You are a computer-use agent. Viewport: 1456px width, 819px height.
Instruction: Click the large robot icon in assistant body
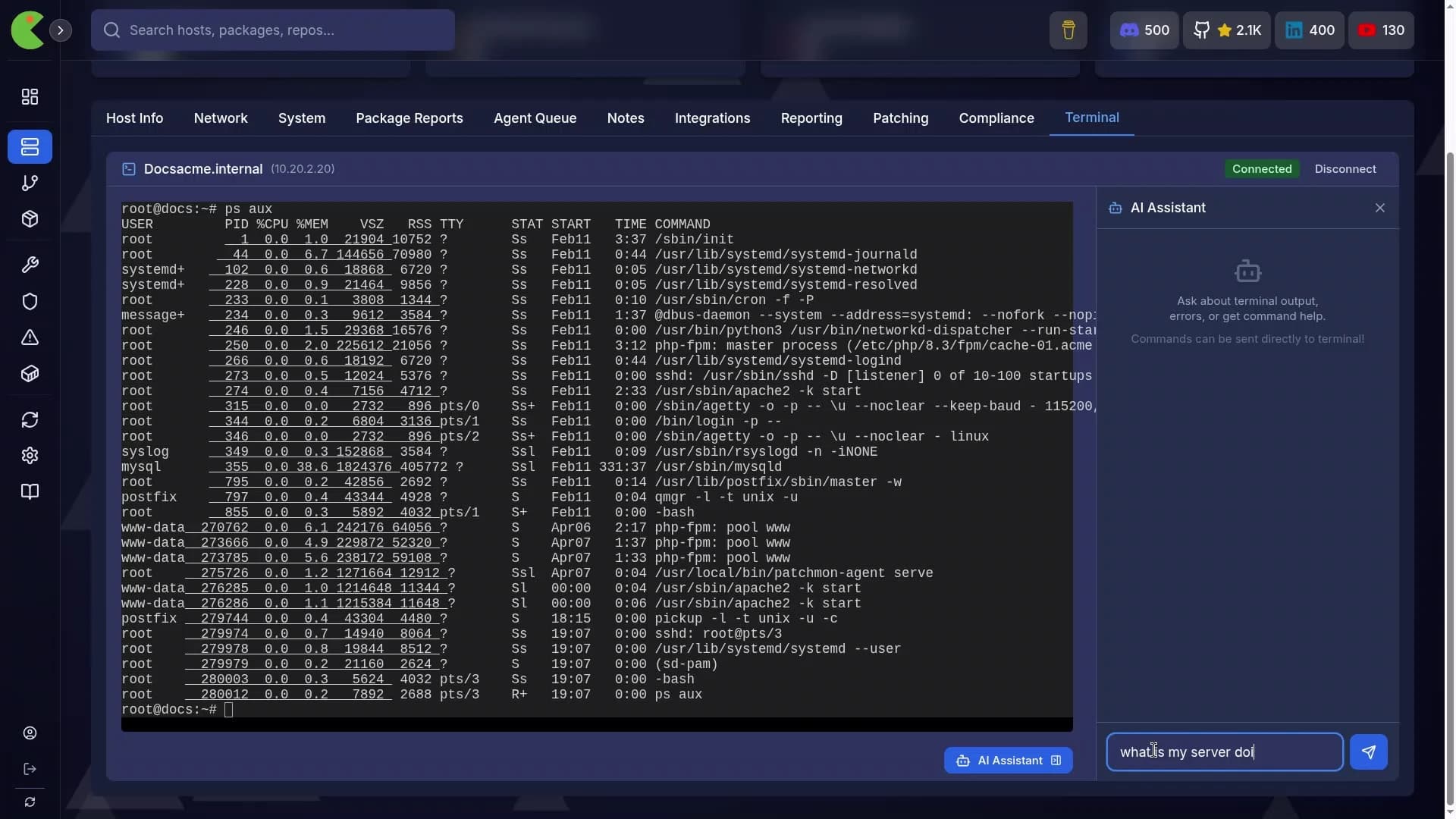1247,271
